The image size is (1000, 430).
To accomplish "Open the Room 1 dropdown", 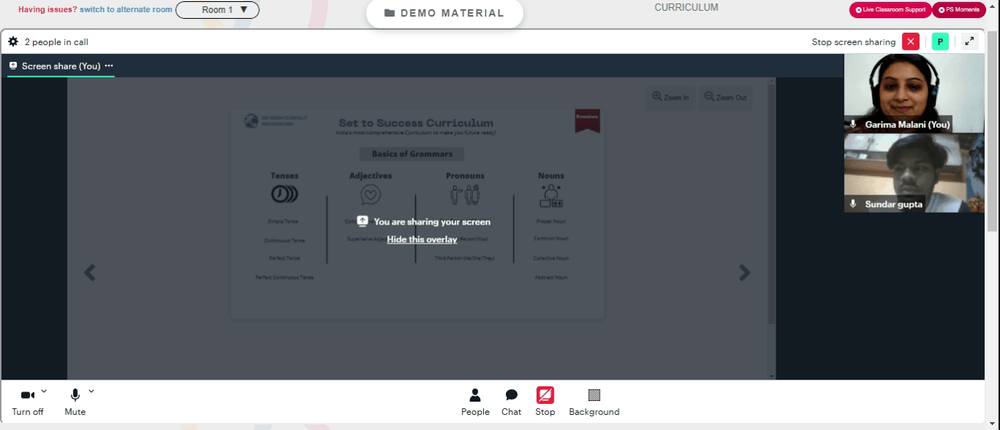I will [x=217, y=10].
